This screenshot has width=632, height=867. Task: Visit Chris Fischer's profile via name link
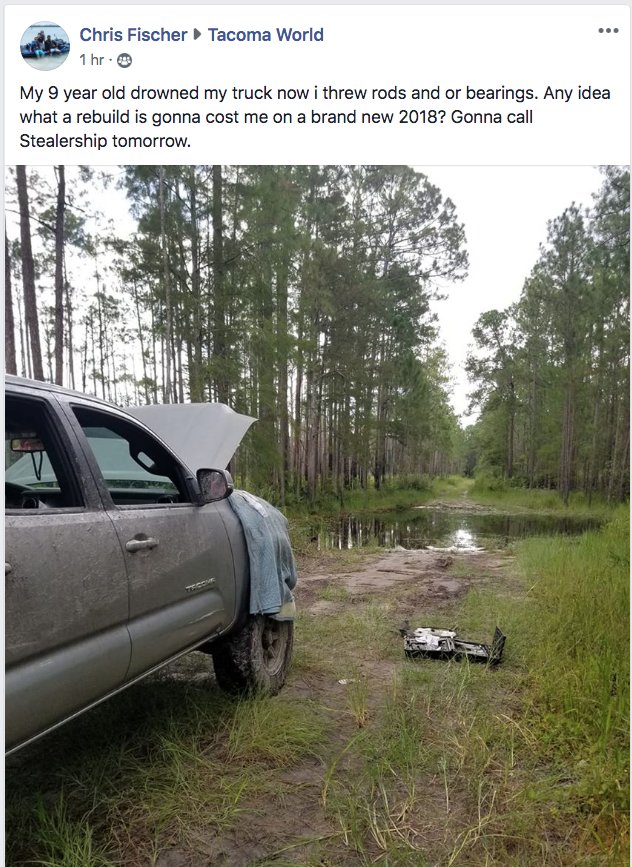click(133, 34)
